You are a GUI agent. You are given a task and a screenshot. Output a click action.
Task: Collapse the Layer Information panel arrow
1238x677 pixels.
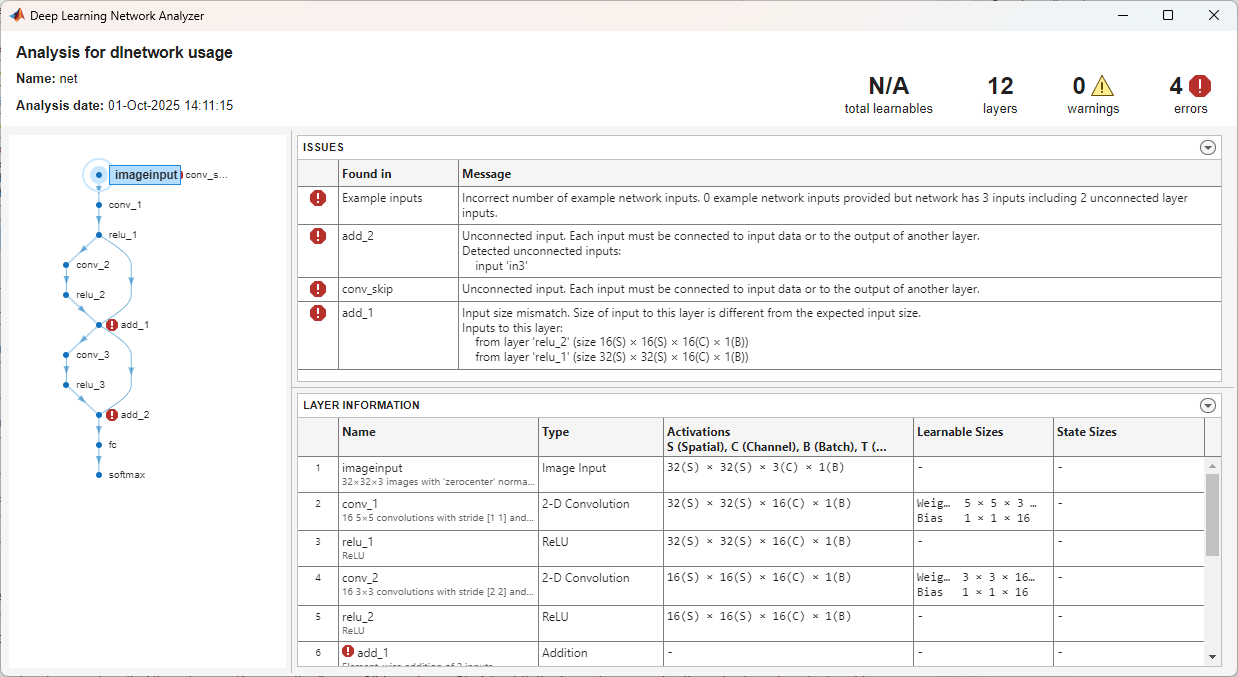[x=1208, y=405]
